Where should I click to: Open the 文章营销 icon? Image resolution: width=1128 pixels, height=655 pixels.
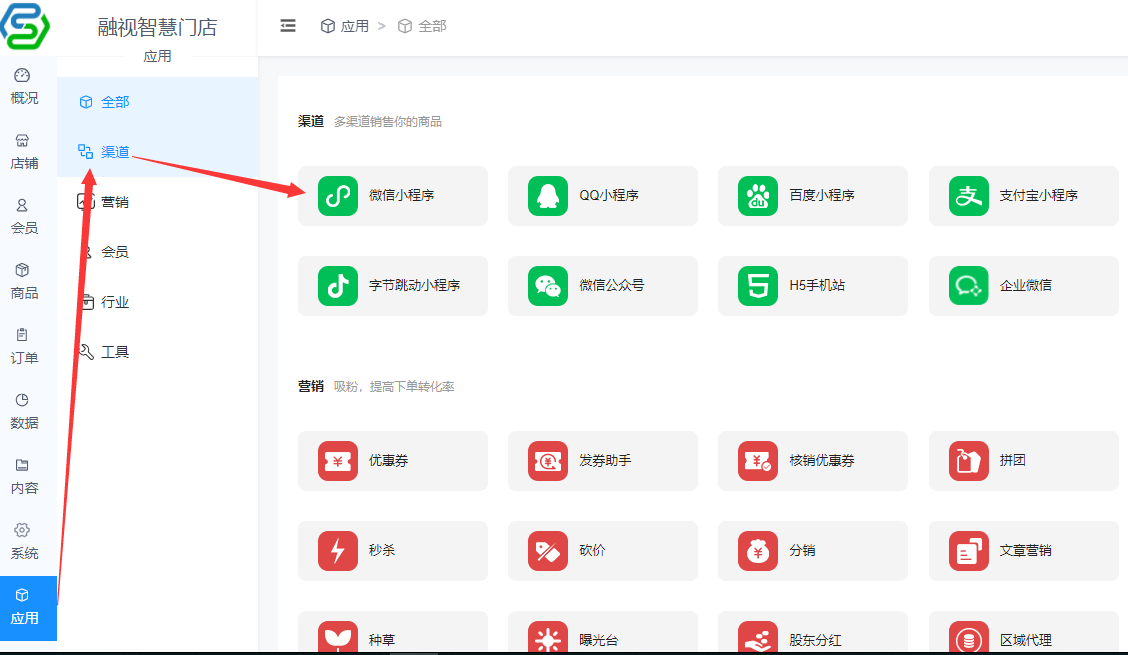[968, 551]
